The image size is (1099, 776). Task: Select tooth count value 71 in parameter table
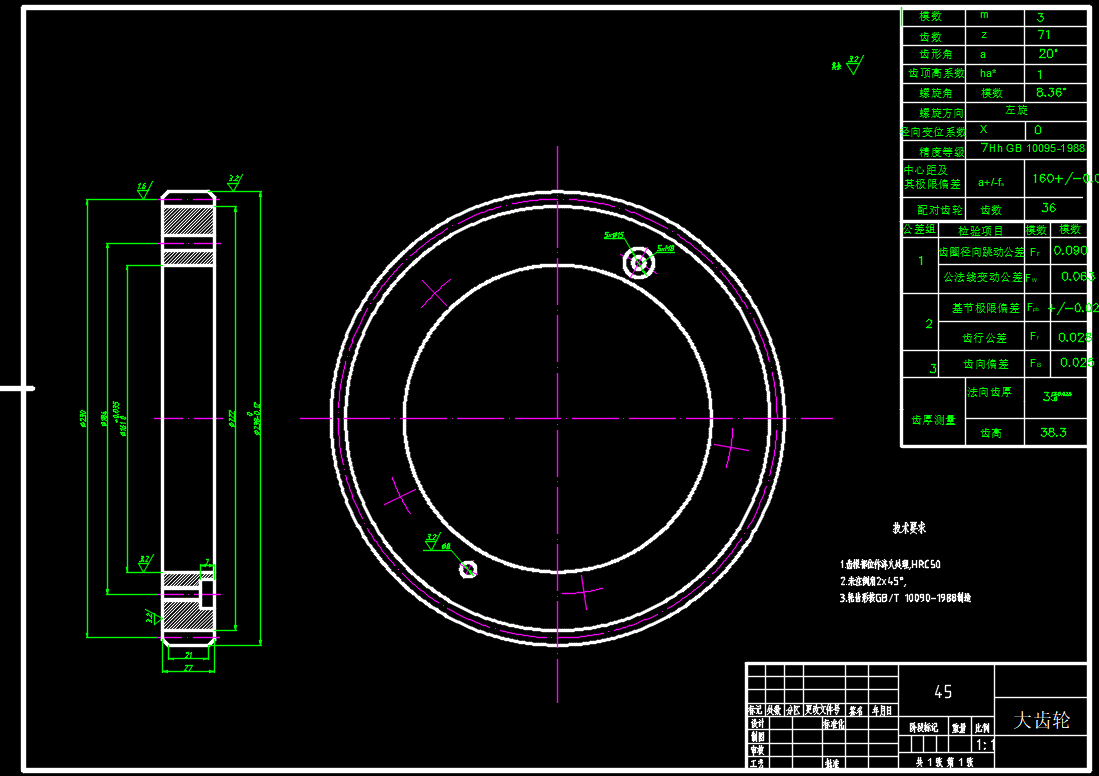(x=1044, y=35)
